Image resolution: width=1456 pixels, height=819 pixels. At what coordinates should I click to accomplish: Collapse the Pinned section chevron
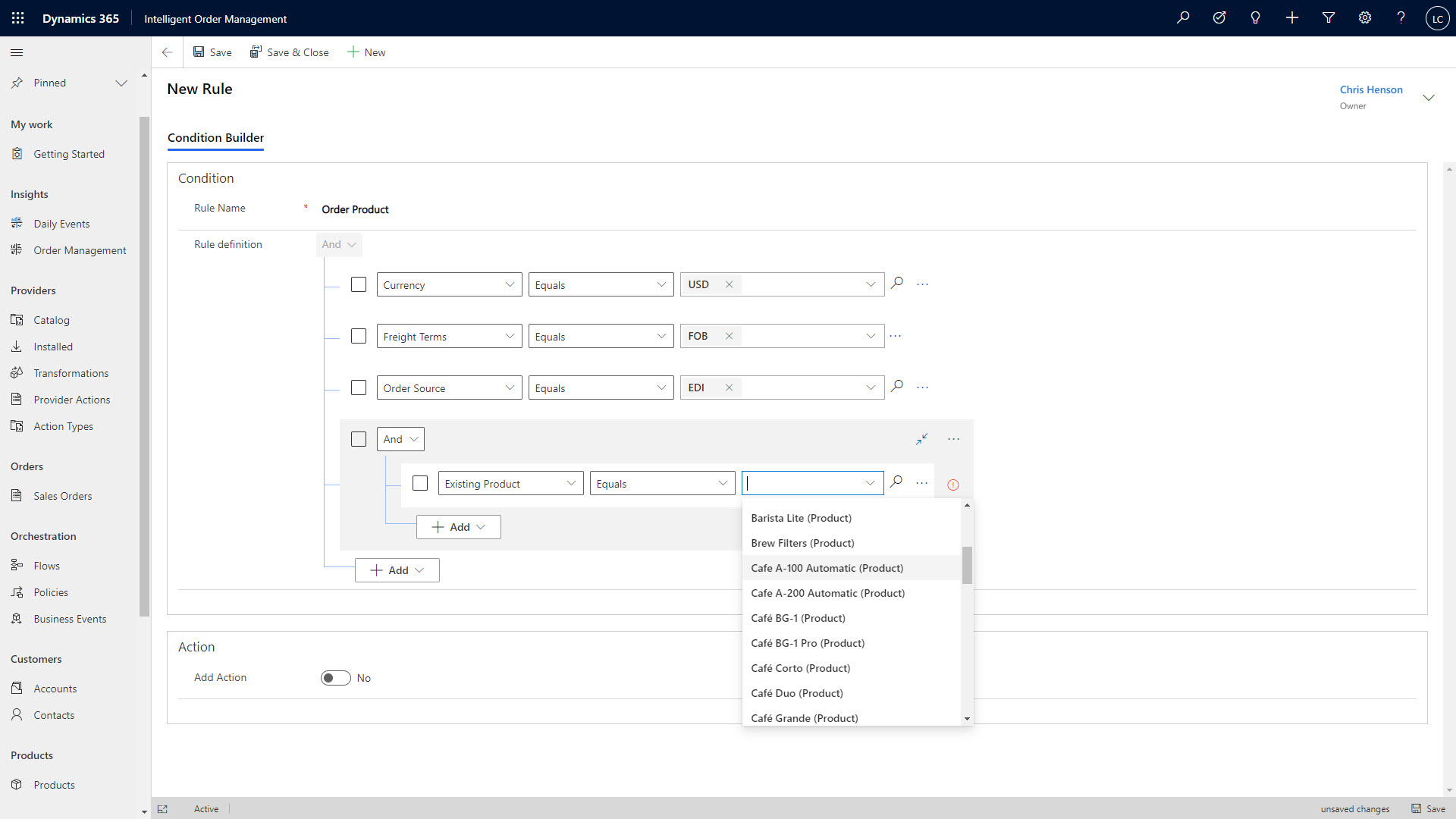(x=121, y=83)
